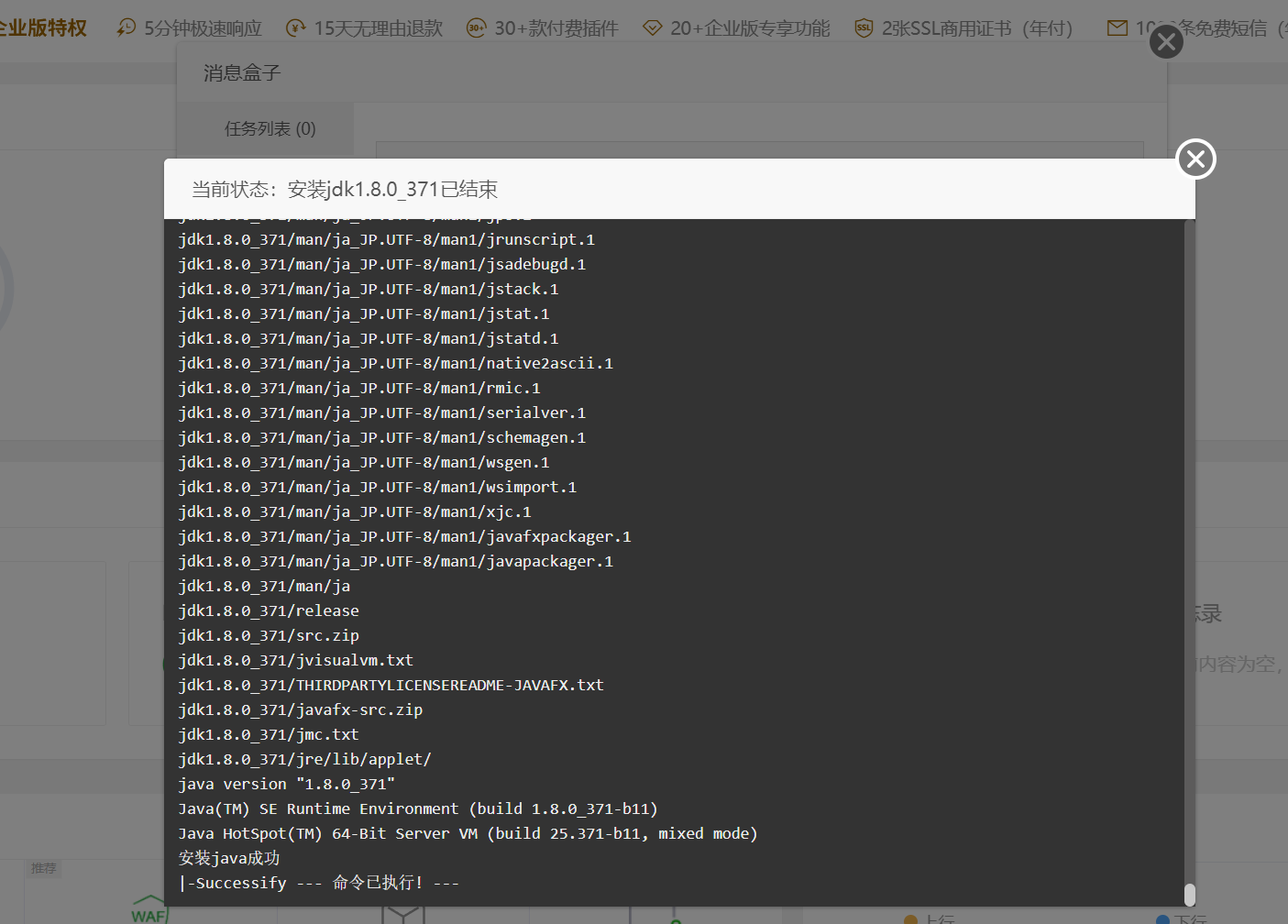Screen dimensions: 1288x924
Task: Click log line 'jdk1.8.0_371/man/ja'
Action: click(x=264, y=587)
